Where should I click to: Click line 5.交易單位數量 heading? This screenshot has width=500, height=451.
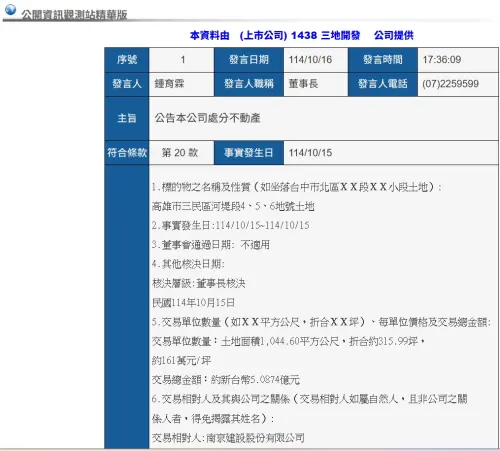pos(321,322)
